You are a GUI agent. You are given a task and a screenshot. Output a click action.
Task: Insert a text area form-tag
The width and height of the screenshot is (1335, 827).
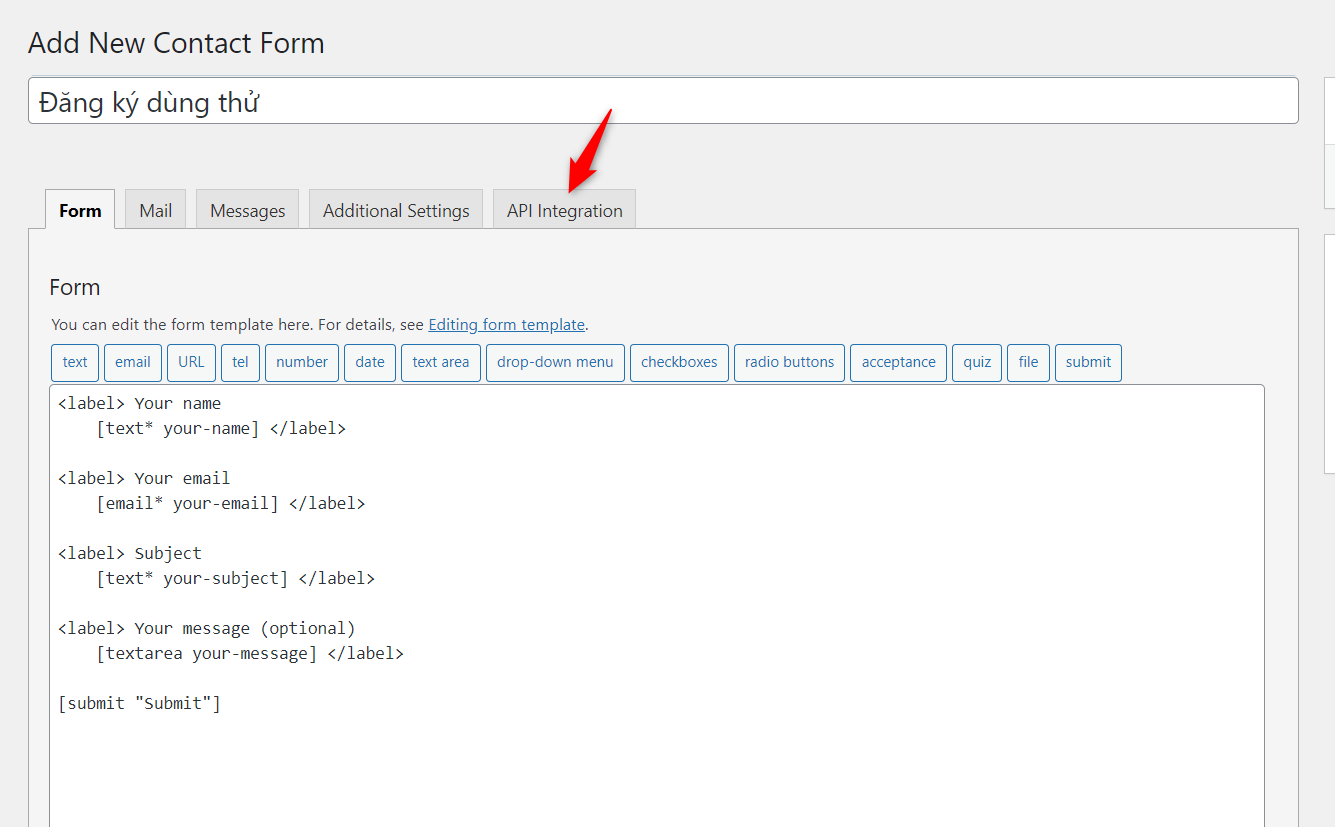pos(440,362)
